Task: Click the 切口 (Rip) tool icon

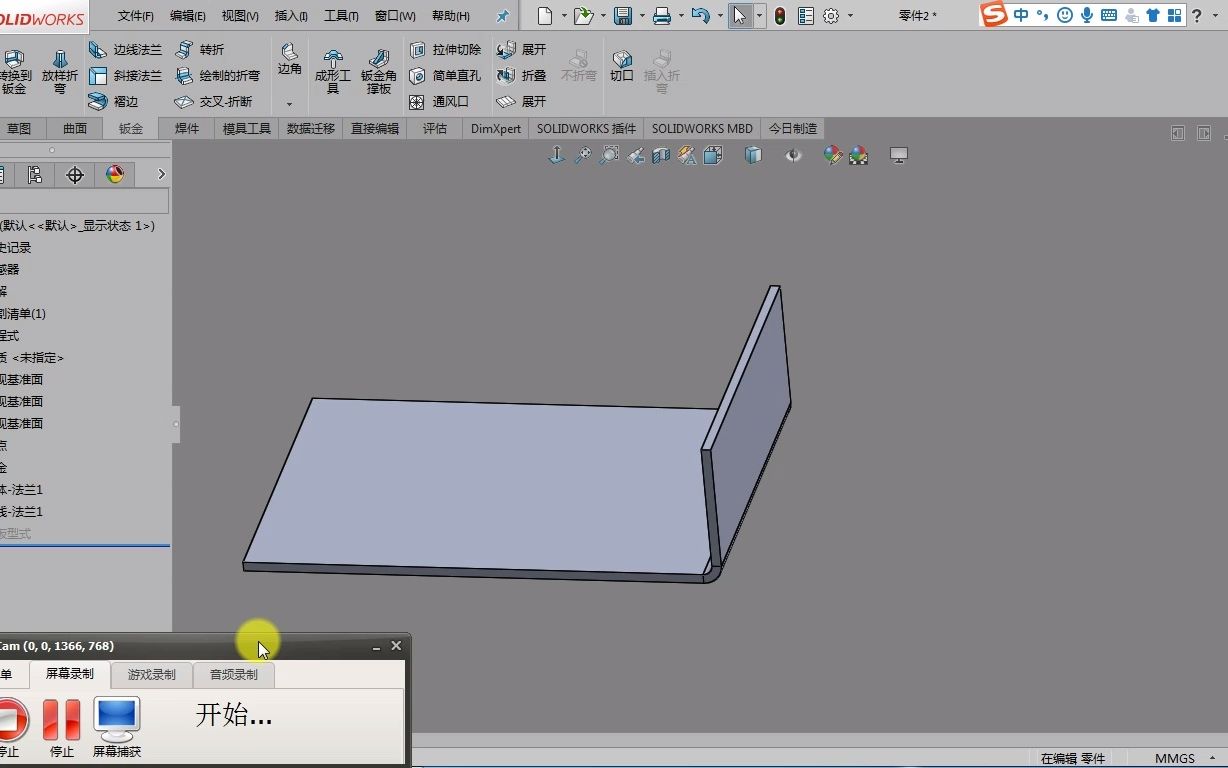Action: [621, 62]
